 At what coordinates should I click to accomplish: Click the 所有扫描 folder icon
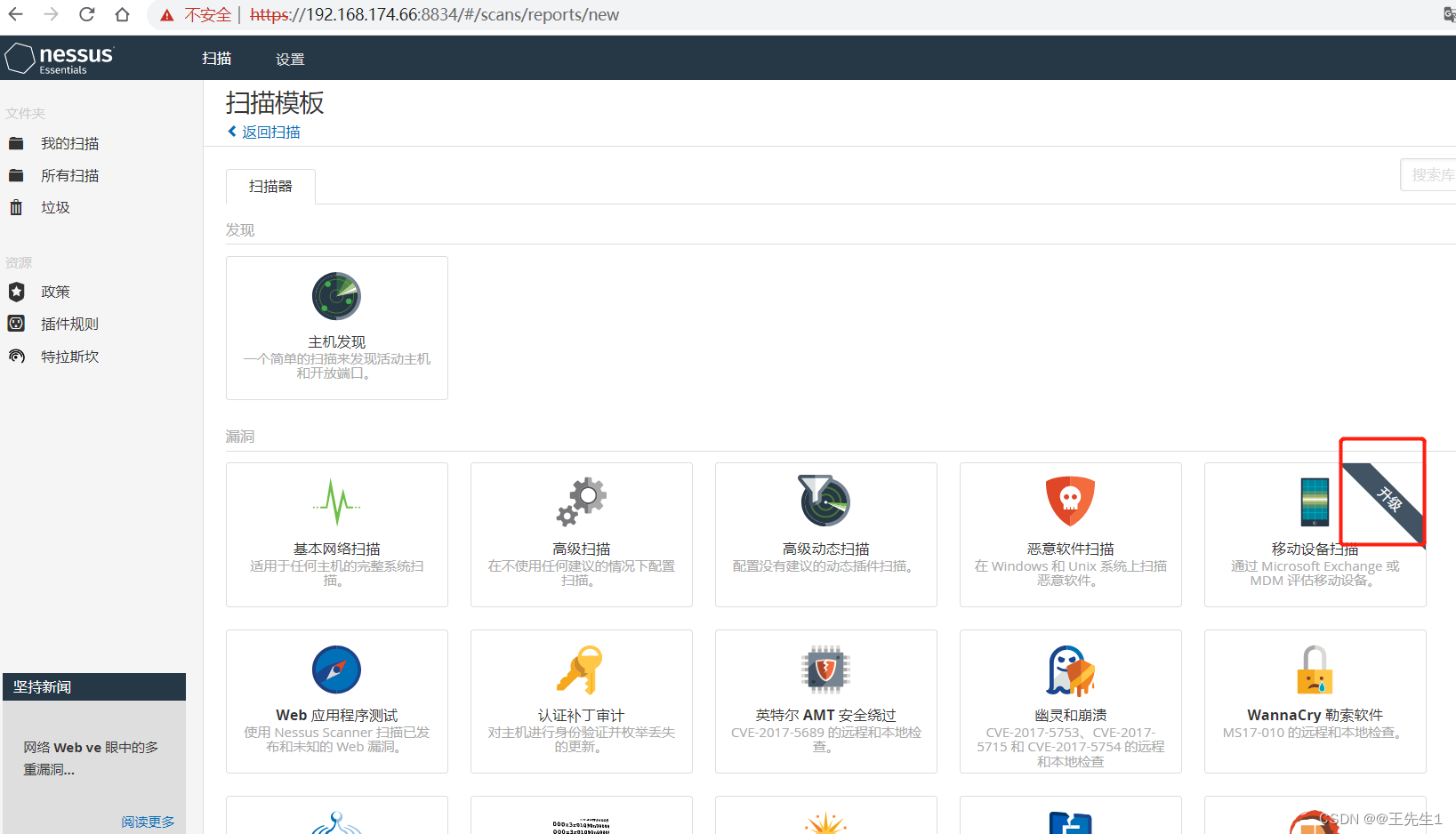(x=16, y=175)
